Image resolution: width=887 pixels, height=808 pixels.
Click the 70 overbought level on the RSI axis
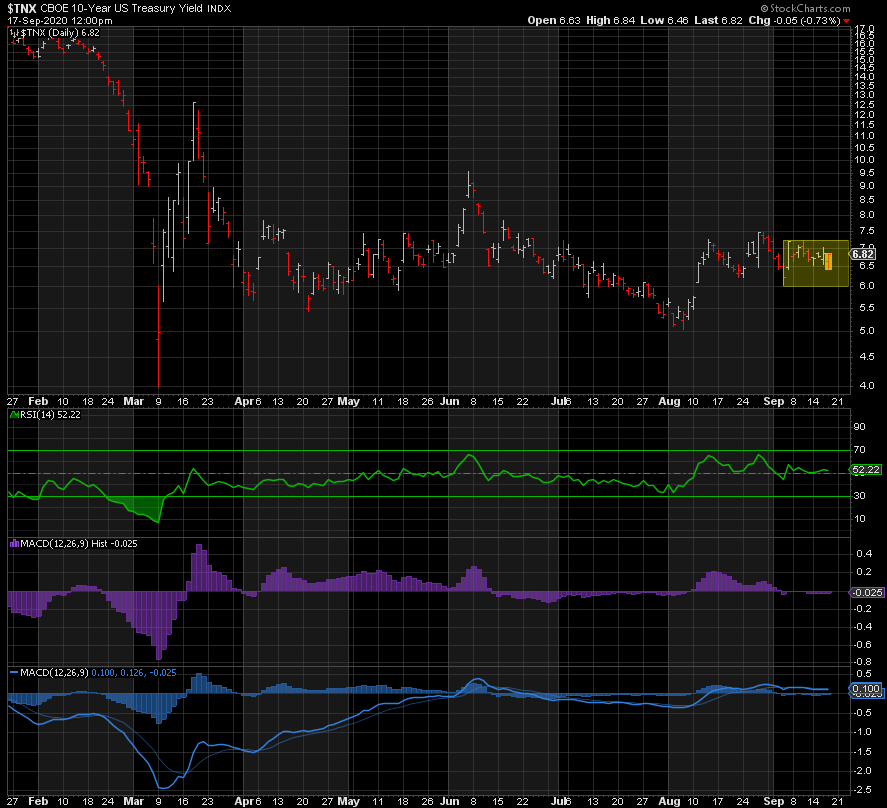point(859,450)
